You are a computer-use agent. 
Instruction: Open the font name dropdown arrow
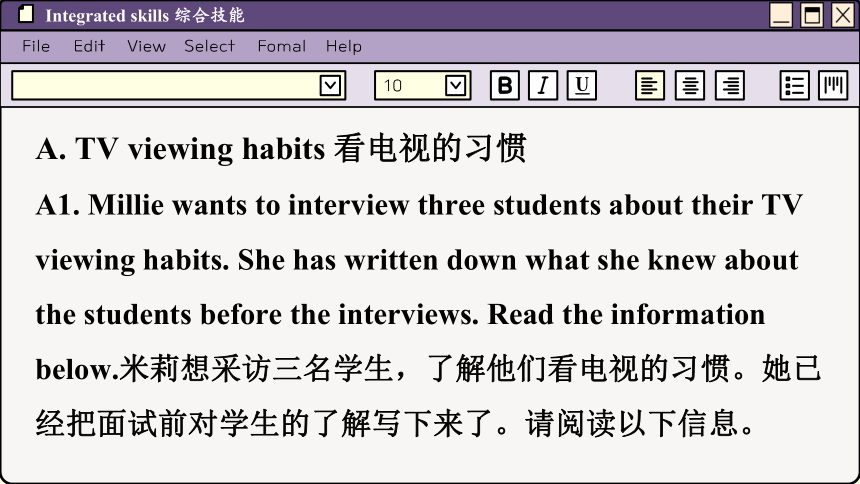(x=330, y=86)
